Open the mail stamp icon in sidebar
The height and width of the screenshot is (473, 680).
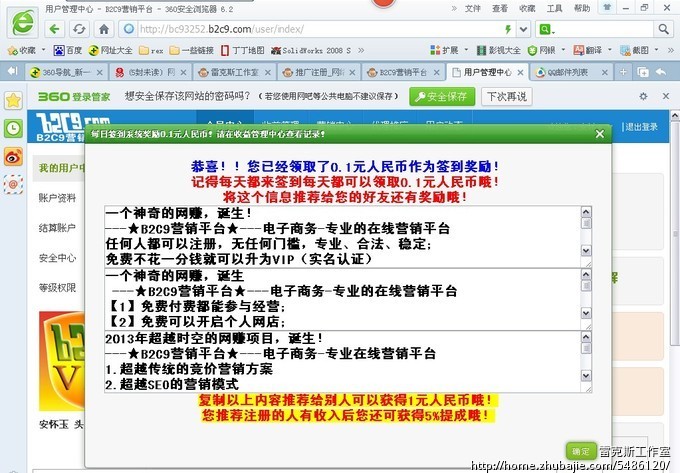13,185
